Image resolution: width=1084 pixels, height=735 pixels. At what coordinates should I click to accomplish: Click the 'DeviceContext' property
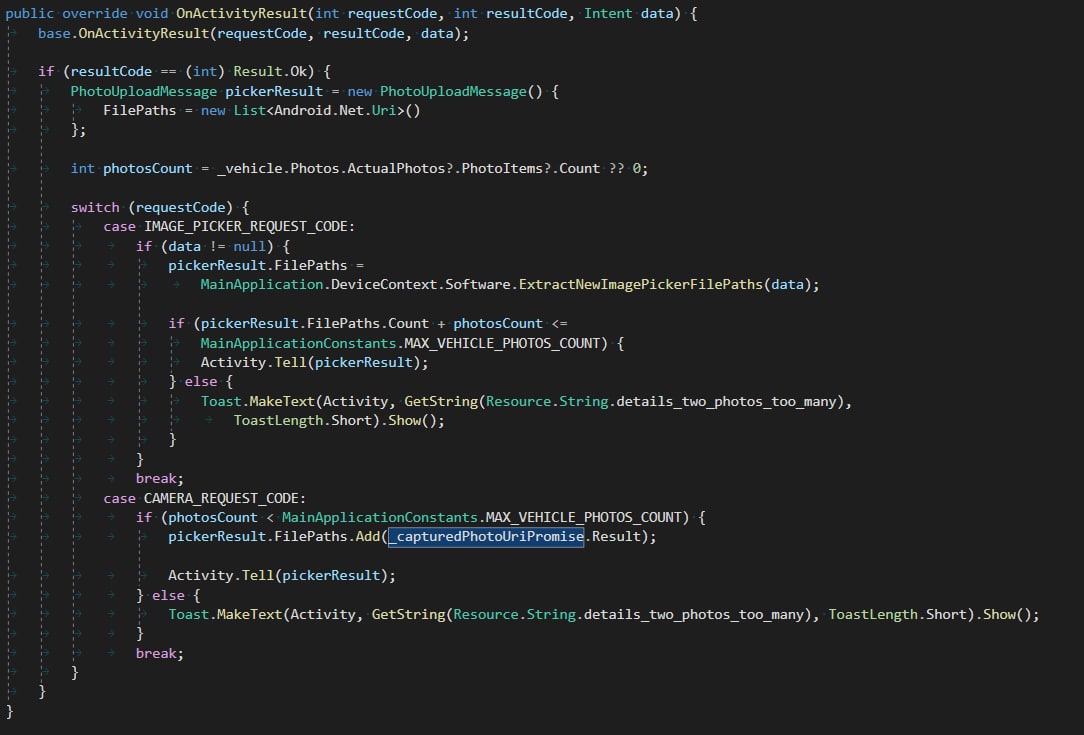point(384,285)
